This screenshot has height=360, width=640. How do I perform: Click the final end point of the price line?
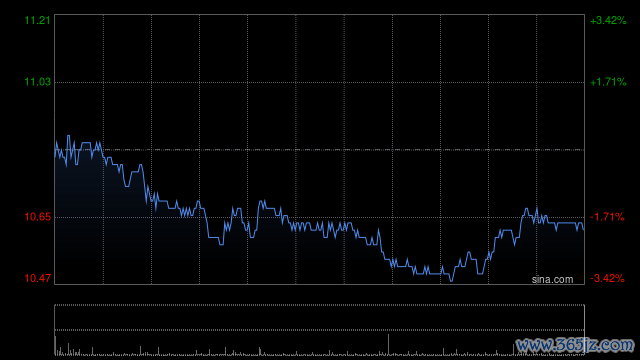584,229
